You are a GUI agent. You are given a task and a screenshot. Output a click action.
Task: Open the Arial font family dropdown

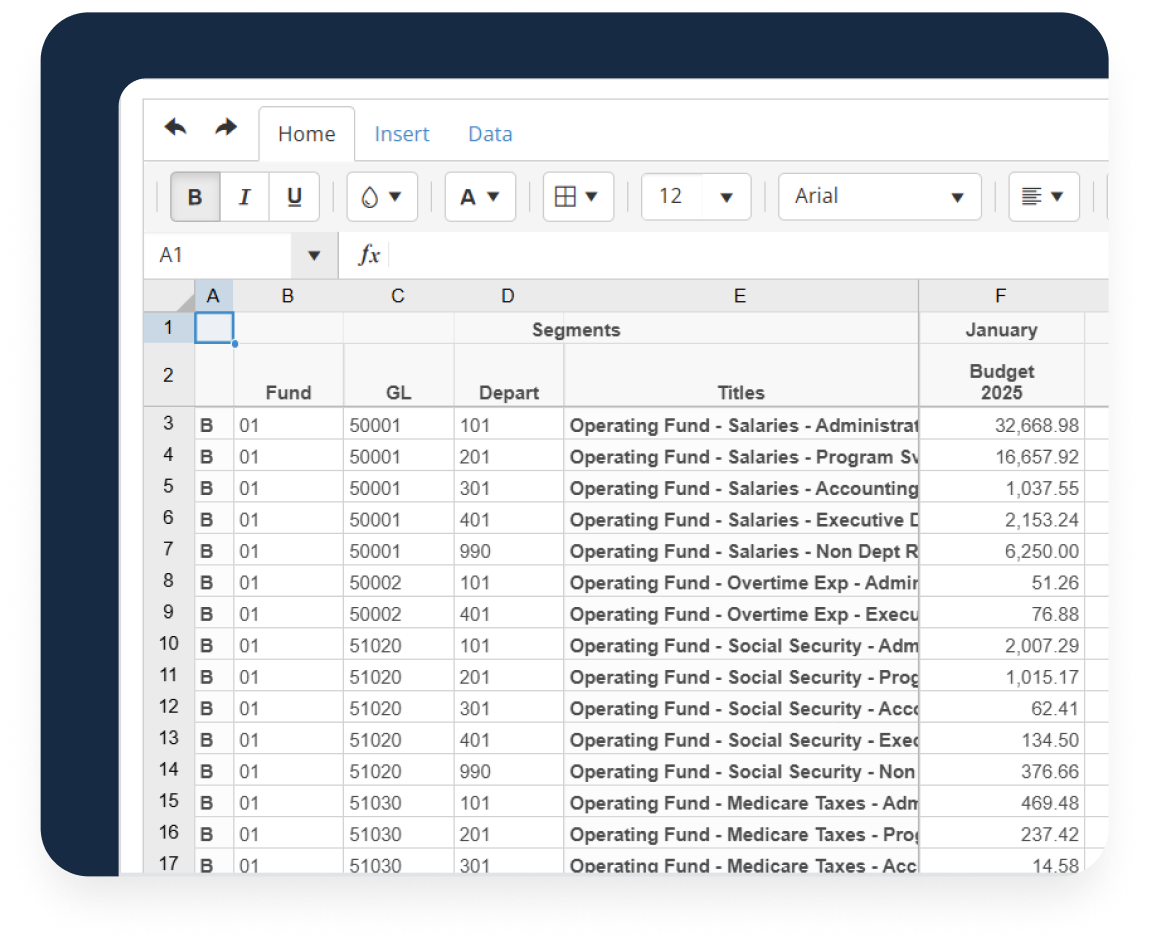click(879, 197)
